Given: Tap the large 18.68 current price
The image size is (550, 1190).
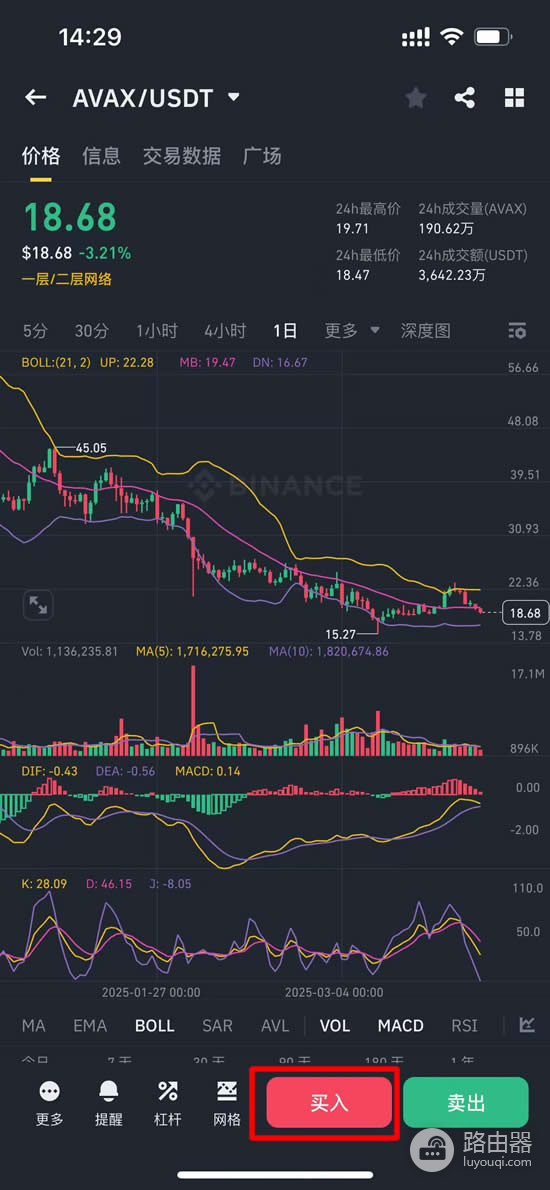Looking at the screenshot, I should [x=70, y=218].
